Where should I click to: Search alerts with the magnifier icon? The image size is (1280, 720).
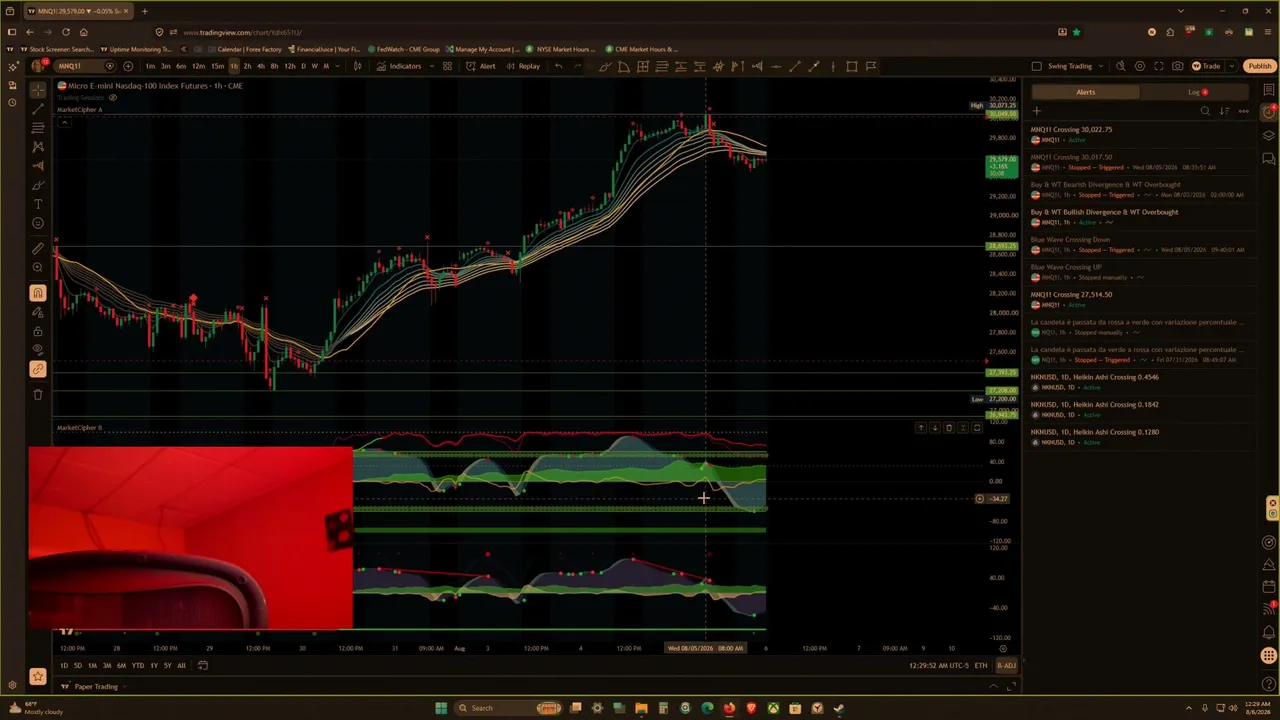(x=1205, y=111)
